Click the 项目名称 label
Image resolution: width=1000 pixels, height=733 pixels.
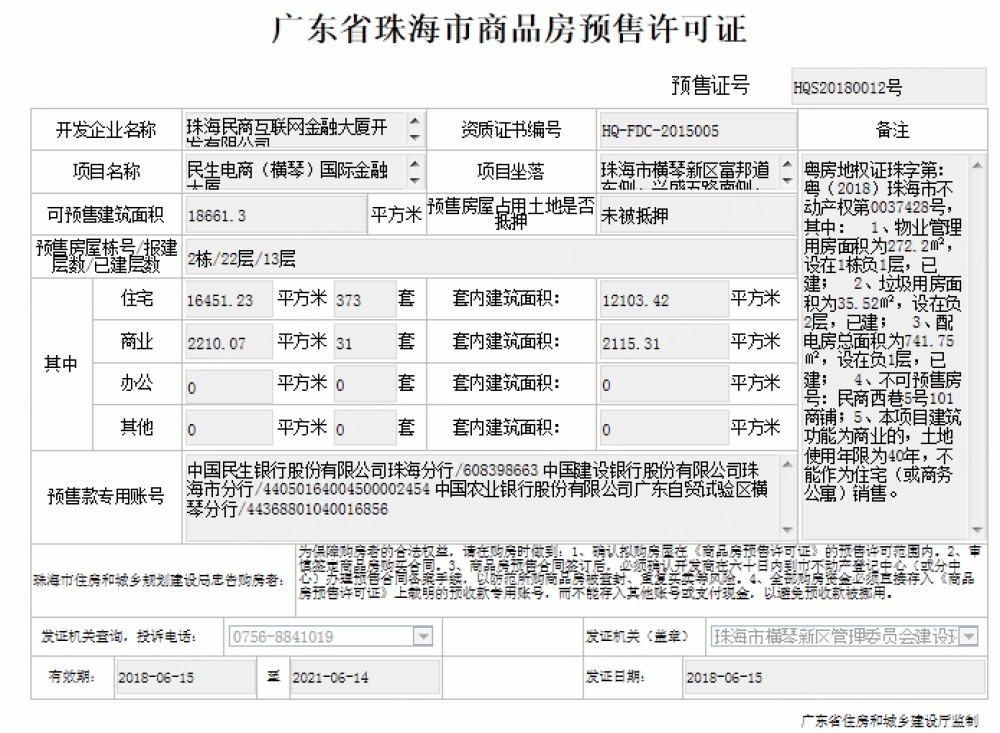[106, 172]
